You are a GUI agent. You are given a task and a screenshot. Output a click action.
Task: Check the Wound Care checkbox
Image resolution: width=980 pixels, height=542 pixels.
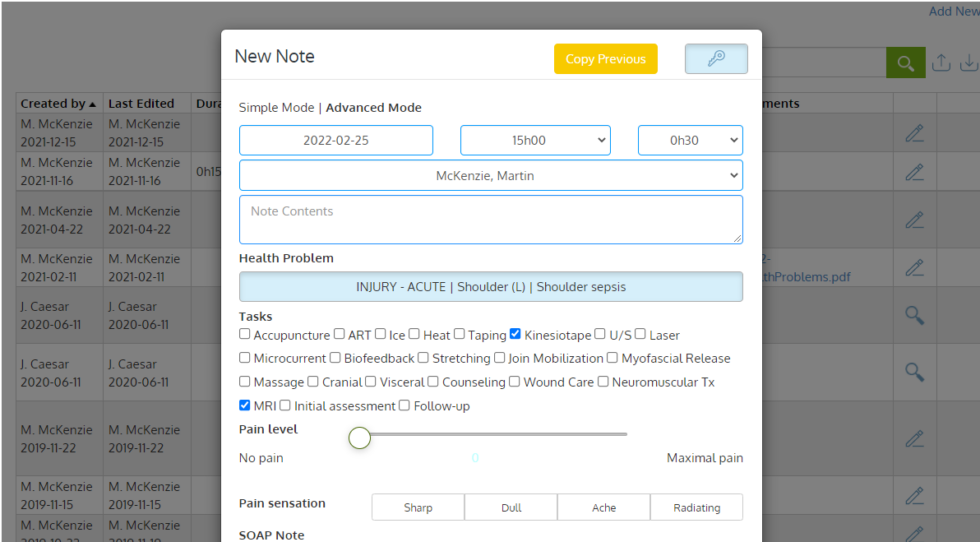(514, 381)
